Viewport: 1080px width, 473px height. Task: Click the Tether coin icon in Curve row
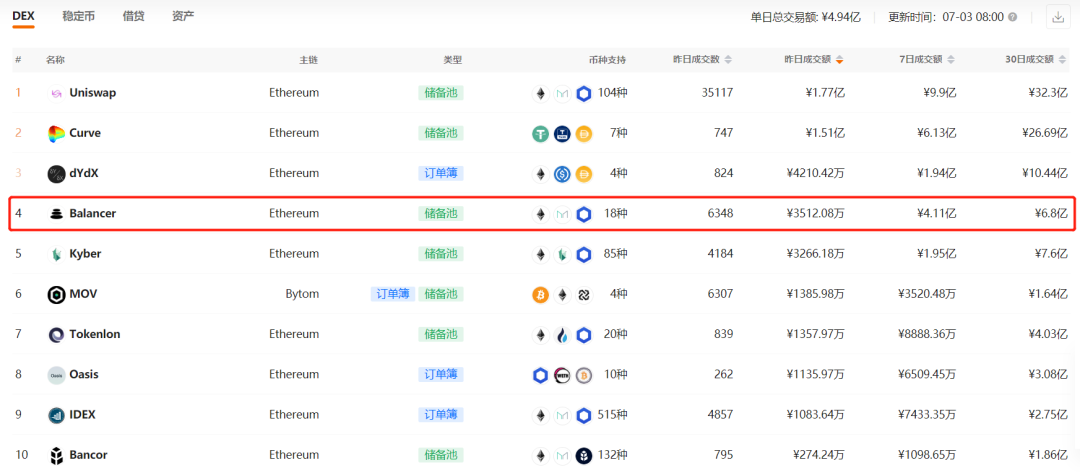coord(541,134)
